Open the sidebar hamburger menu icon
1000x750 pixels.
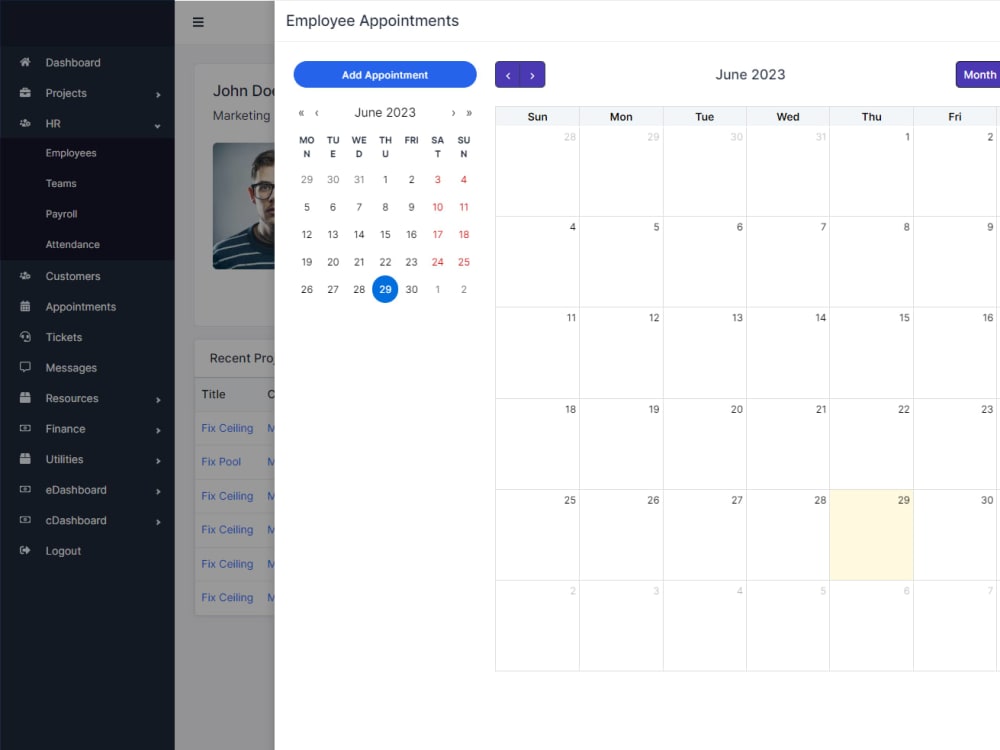point(198,21)
